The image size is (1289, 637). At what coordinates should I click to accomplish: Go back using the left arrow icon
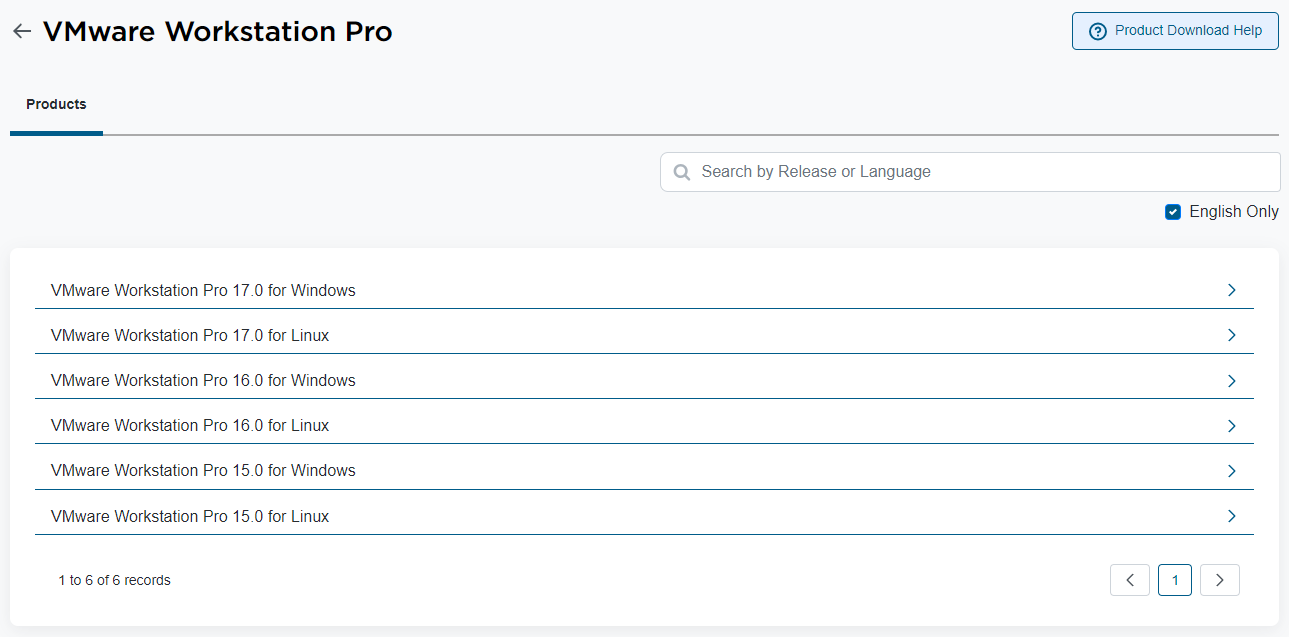coord(22,31)
